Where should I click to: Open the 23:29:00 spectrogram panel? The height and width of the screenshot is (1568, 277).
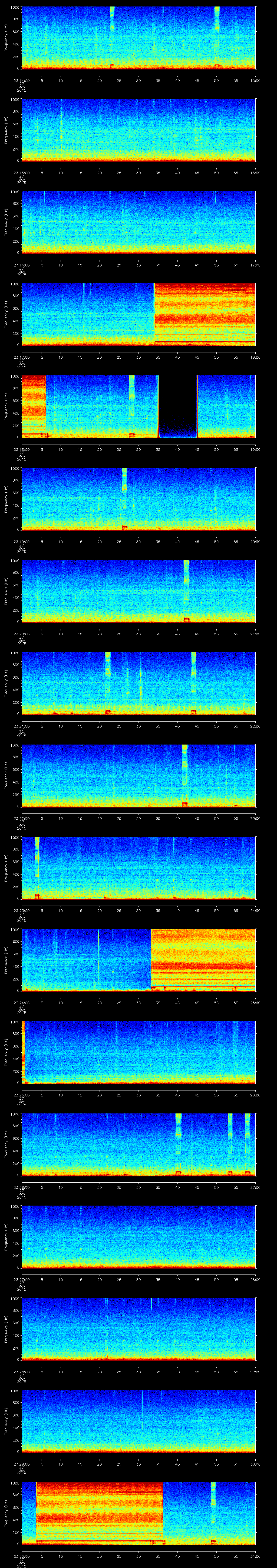139,1421
